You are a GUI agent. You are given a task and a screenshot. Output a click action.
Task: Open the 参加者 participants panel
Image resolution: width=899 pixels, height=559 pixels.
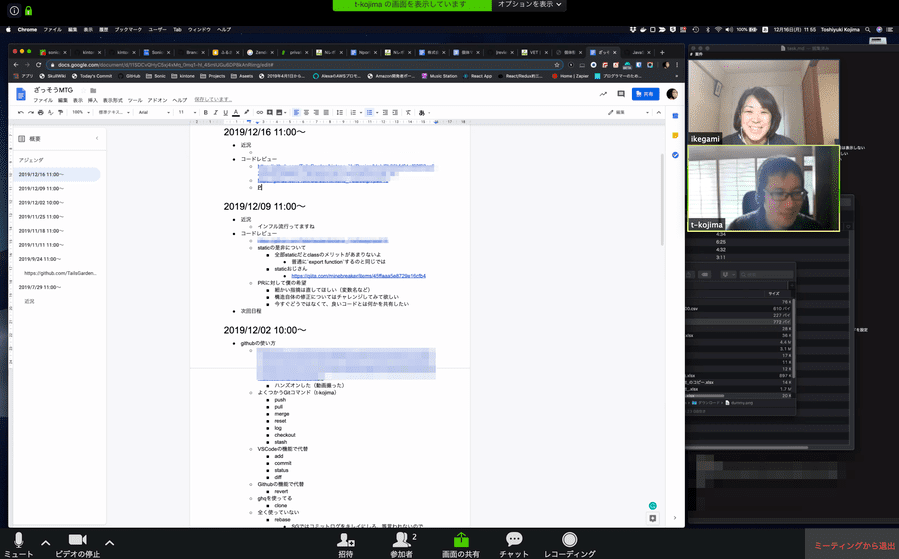pyautogui.click(x=402, y=542)
